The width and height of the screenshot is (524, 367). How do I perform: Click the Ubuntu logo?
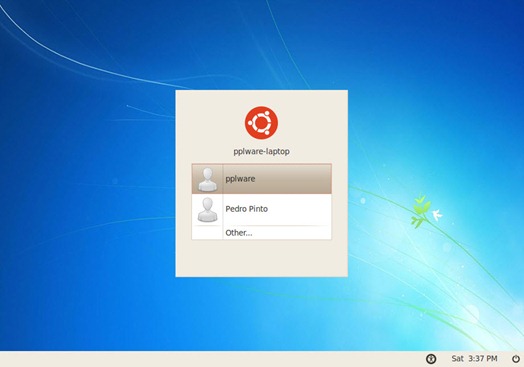click(261, 123)
